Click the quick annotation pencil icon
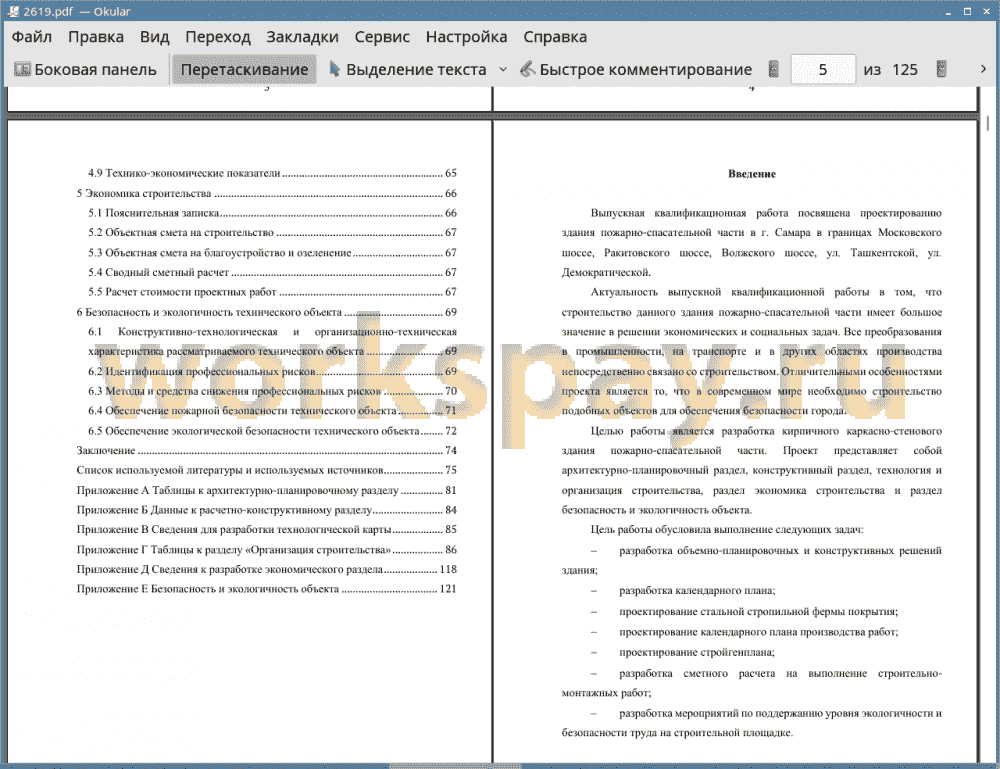The height and width of the screenshot is (769, 1000). pyautogui.click(x=527, y=69)
